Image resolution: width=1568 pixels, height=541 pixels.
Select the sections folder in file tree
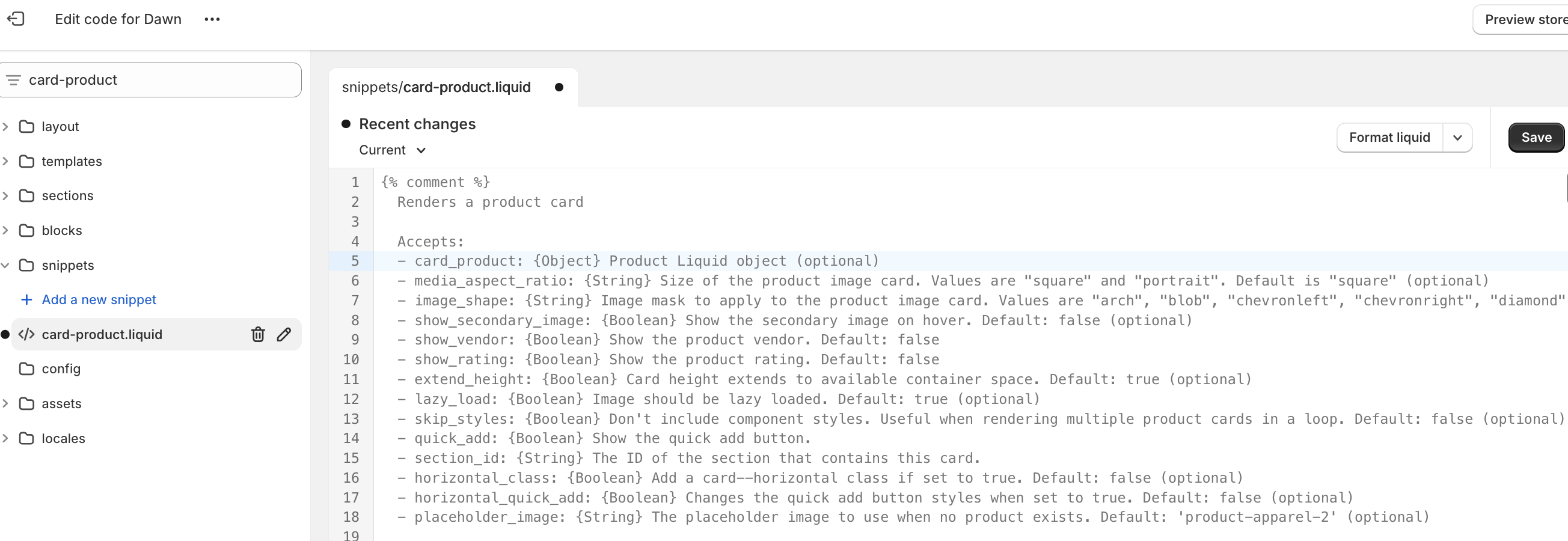[67, 195]
